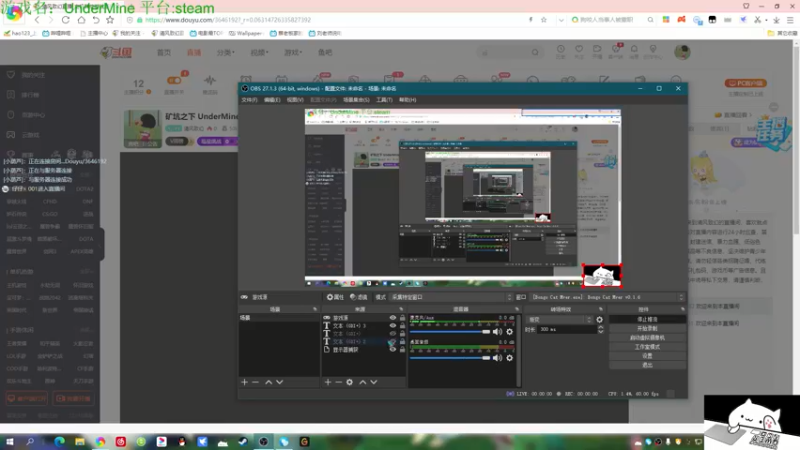Remove the selected scene with minus icon
Image resolution: width=800 pixels, height=450 pixels.
[256, 382]
